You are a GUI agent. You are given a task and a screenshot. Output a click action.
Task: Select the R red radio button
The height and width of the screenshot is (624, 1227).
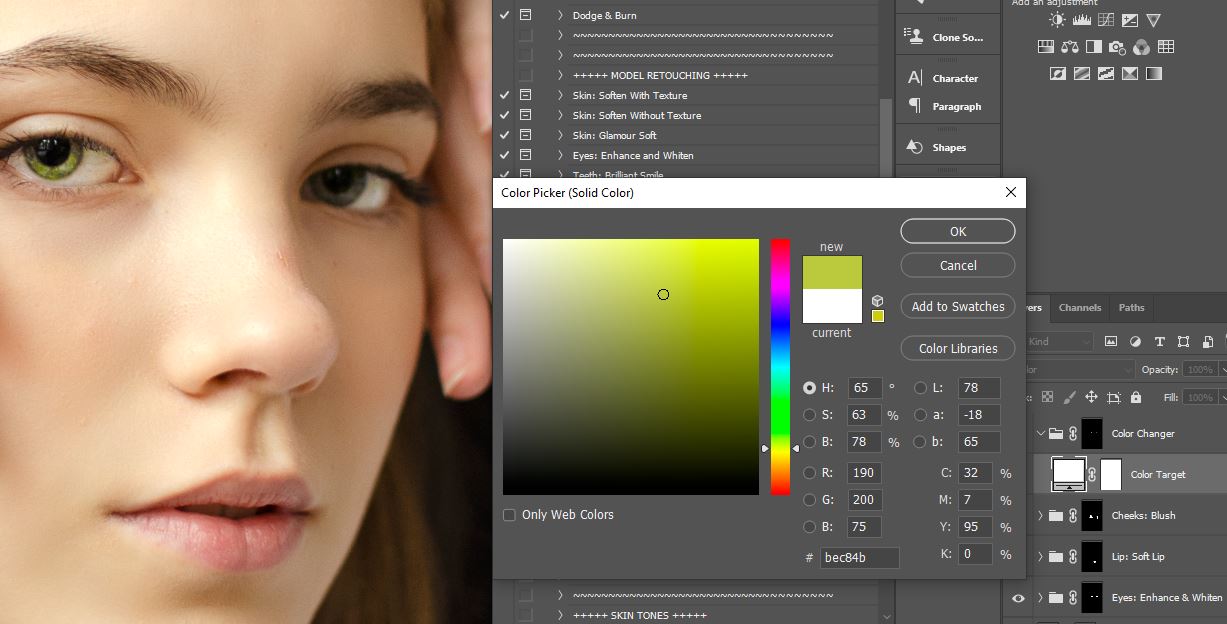click(809, 472)
